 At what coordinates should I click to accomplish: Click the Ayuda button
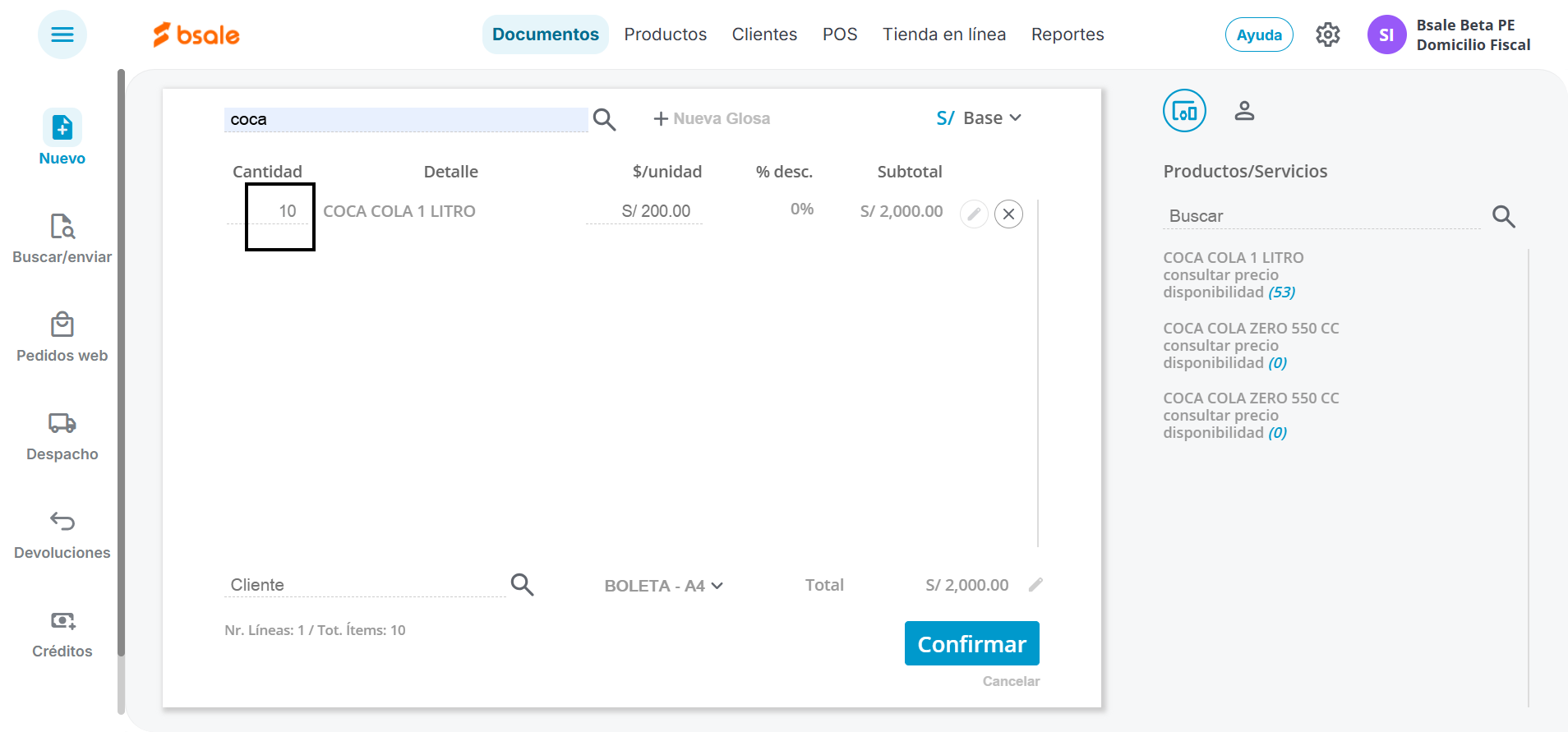tap(1259, 35)
